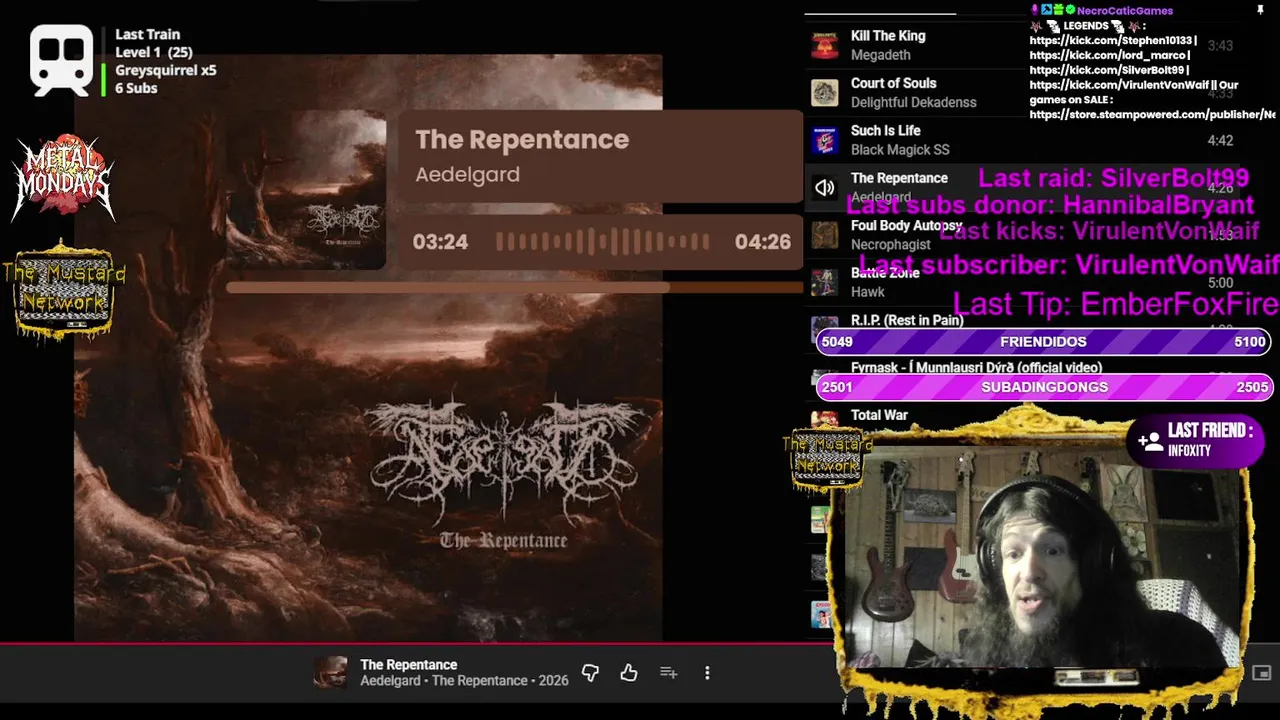Viewport: 1280px width, 720px height.
Task: Seek on the overlay song progress bar
Action: coord(514,288)
